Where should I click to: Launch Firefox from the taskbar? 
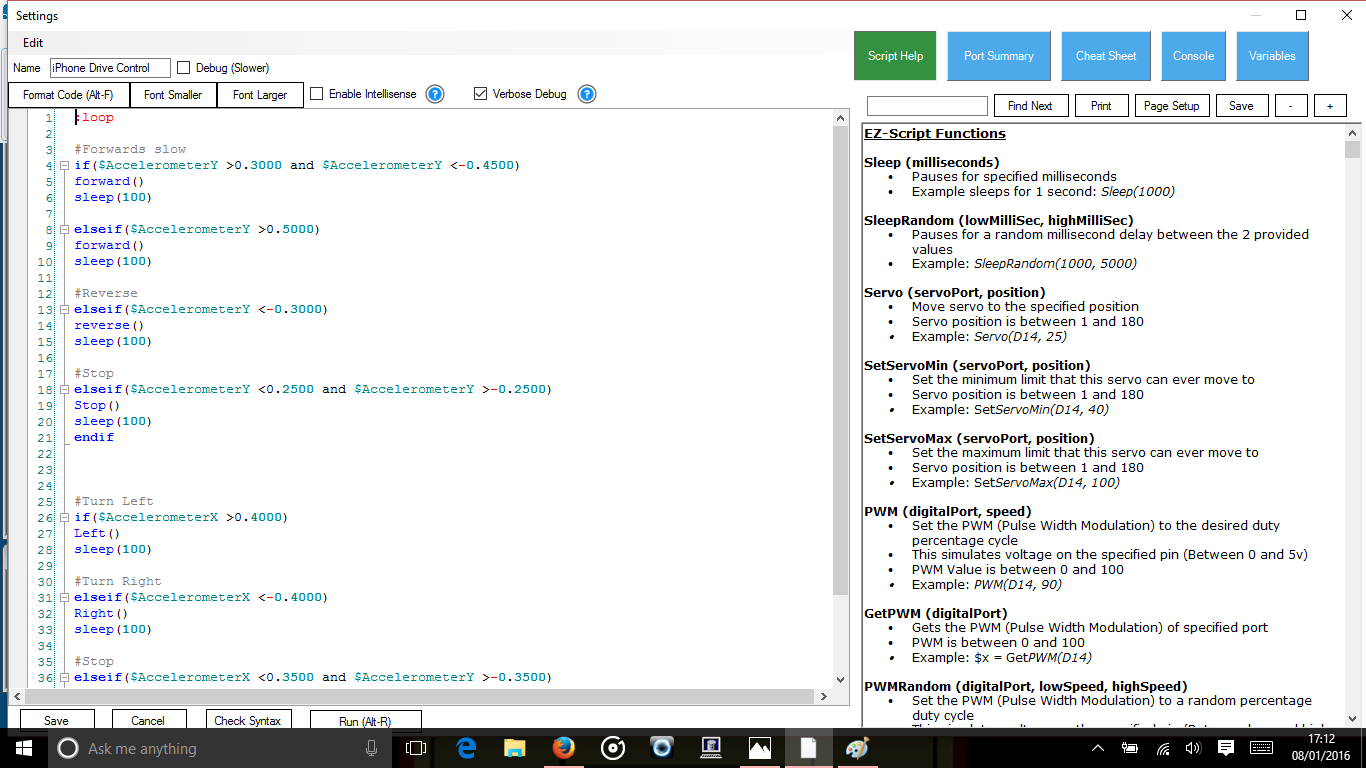564,748
